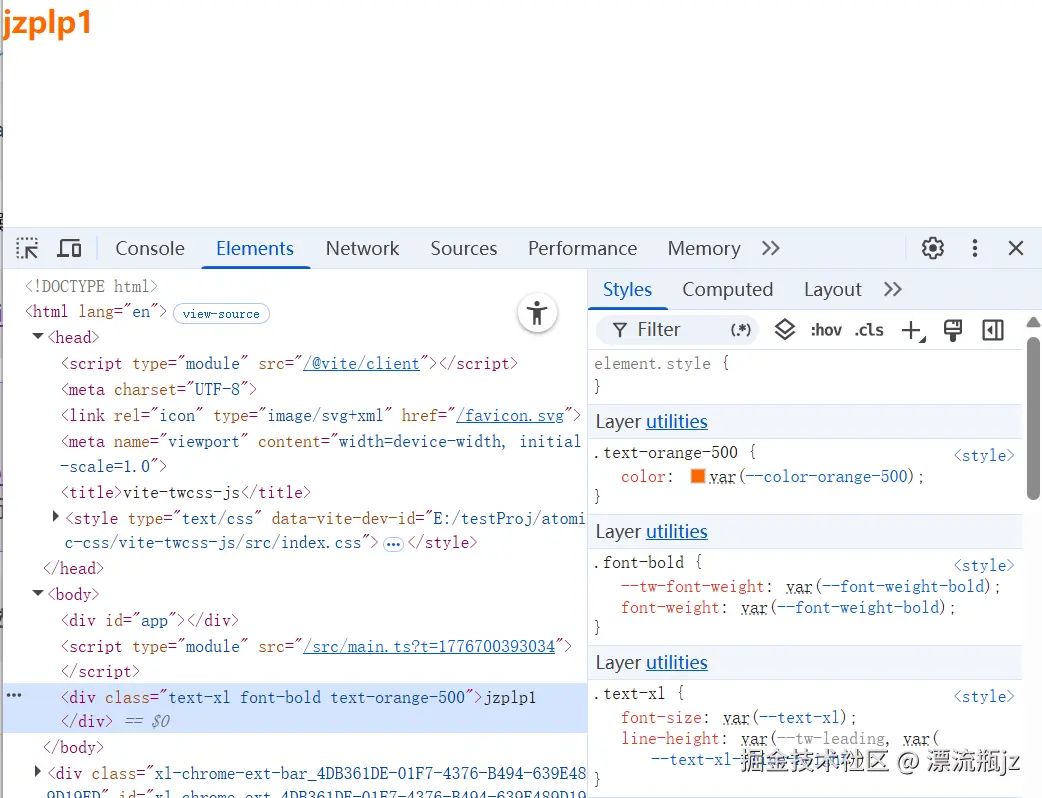Screen dimensions: 1042x798
Task: Toggle regex filter icon in Styles
Action: [740, 330]
